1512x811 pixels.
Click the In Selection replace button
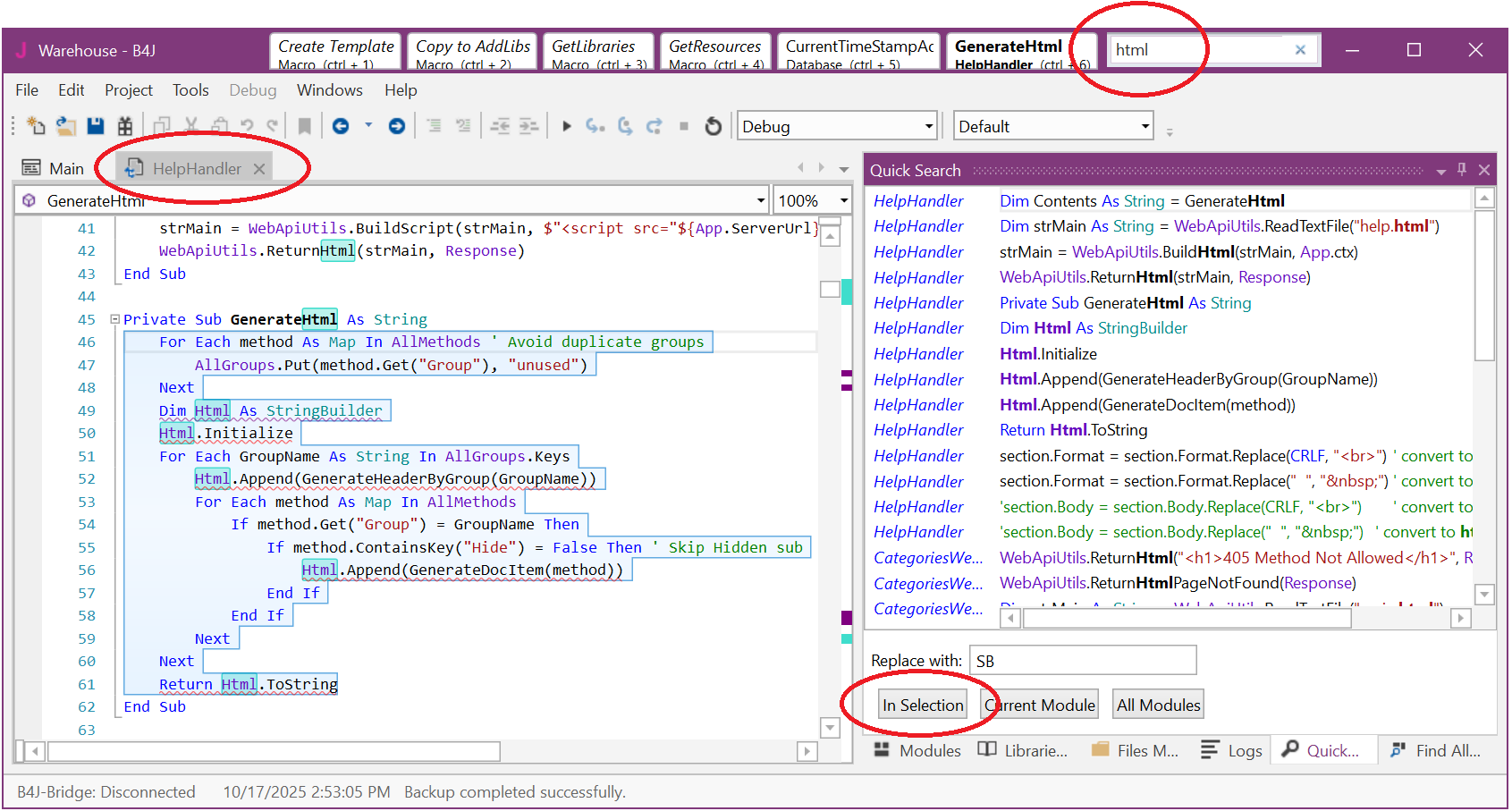coord(923,705)
